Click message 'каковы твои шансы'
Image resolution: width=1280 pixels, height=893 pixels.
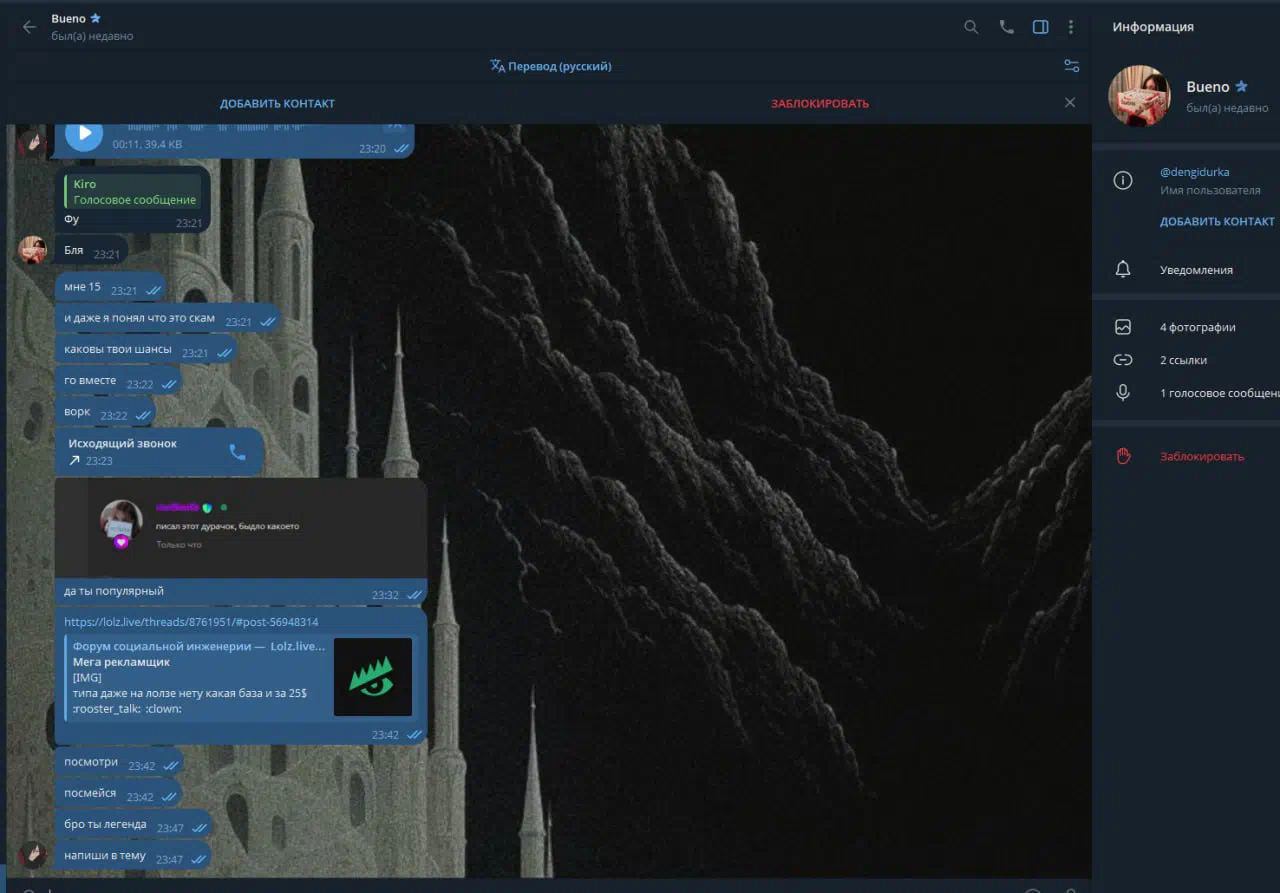coord(146,350)
